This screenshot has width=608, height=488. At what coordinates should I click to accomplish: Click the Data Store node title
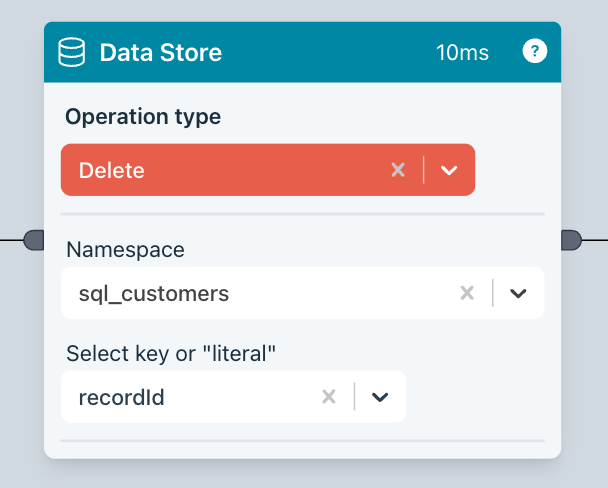pyautogui.click(x=160, y=52)
